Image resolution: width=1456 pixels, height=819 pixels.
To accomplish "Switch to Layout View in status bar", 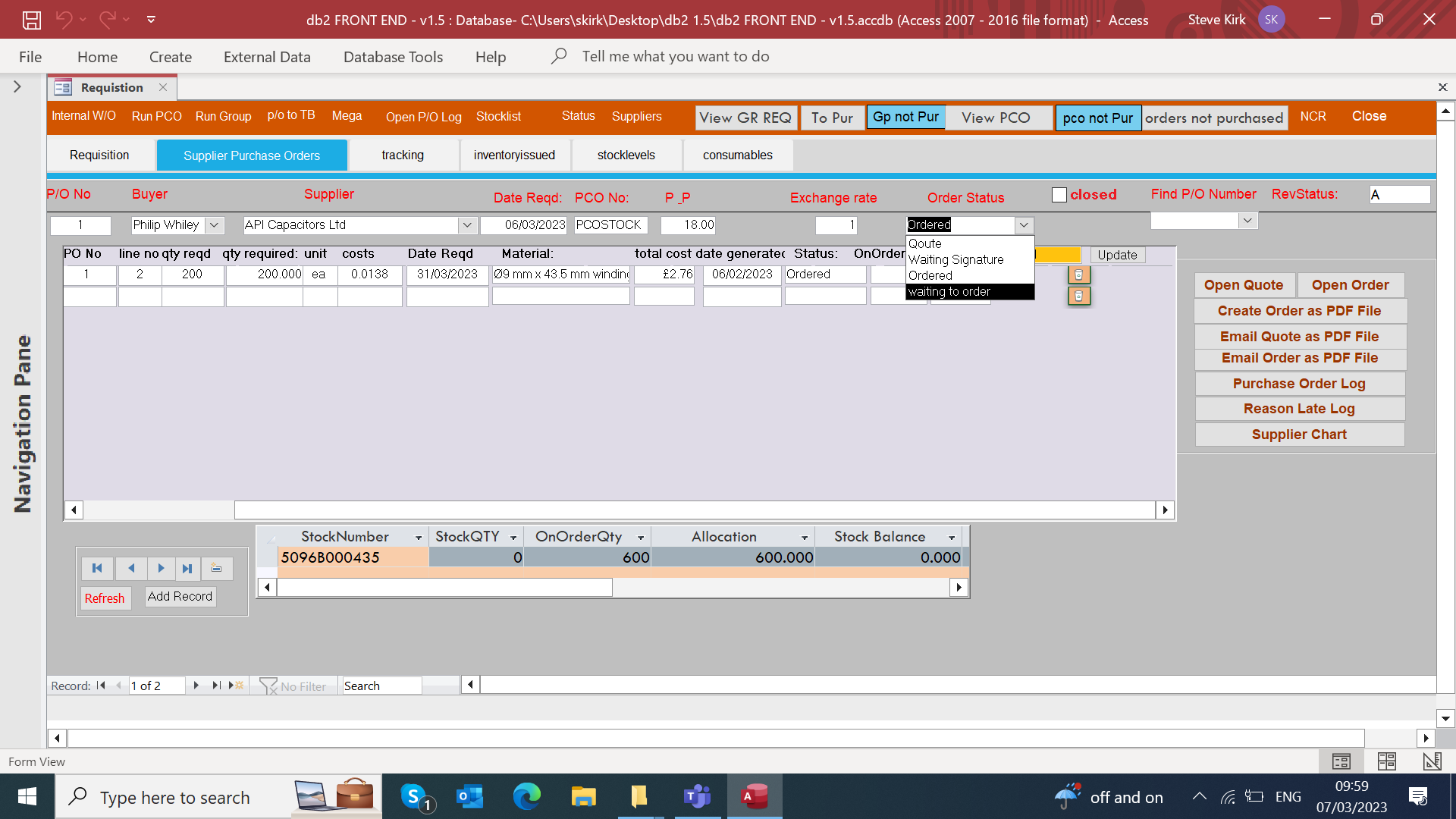I will click(1386, 761).
